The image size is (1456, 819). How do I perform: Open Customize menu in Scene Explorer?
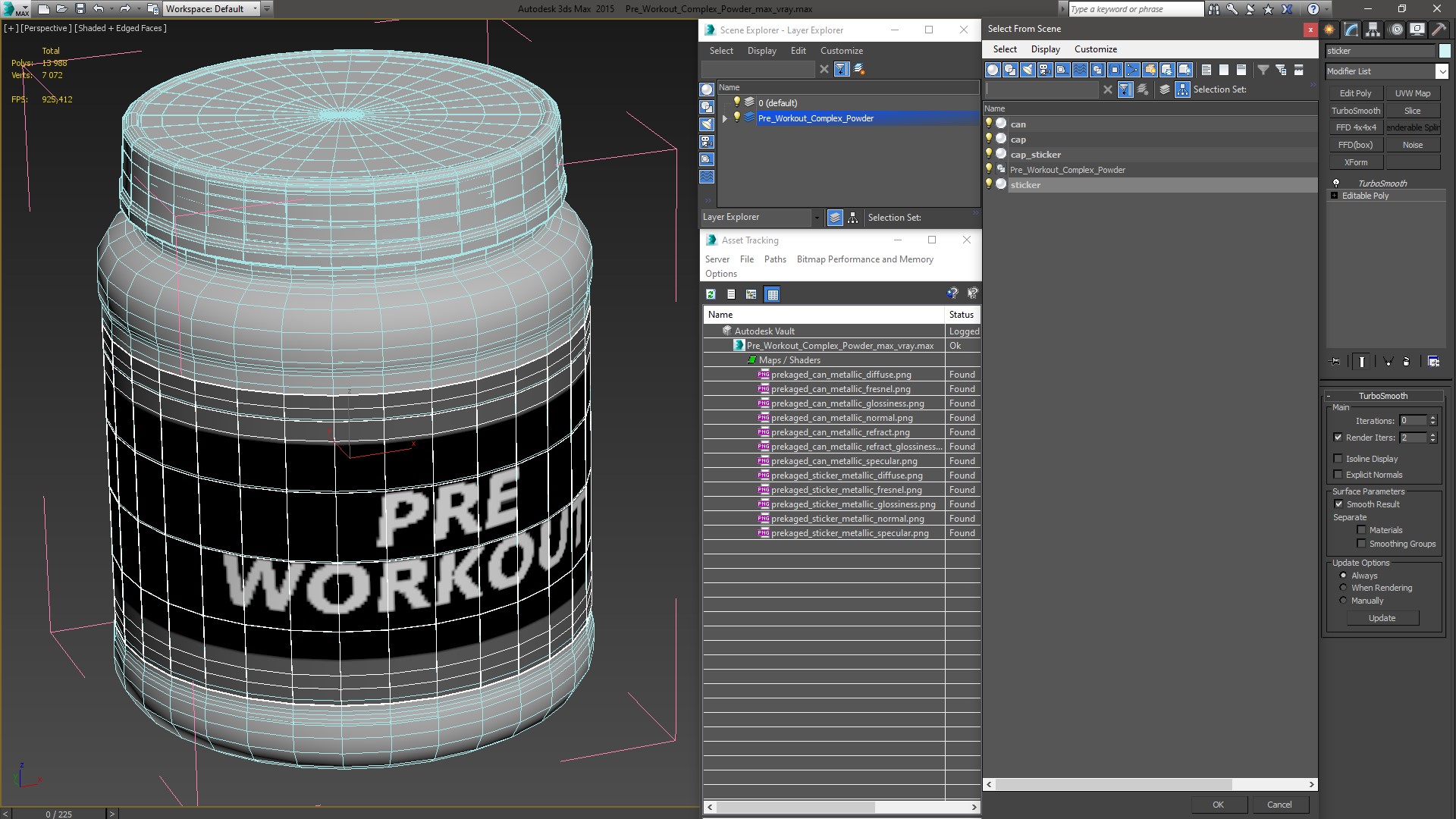pyautogui.click(x=841, y=51)
